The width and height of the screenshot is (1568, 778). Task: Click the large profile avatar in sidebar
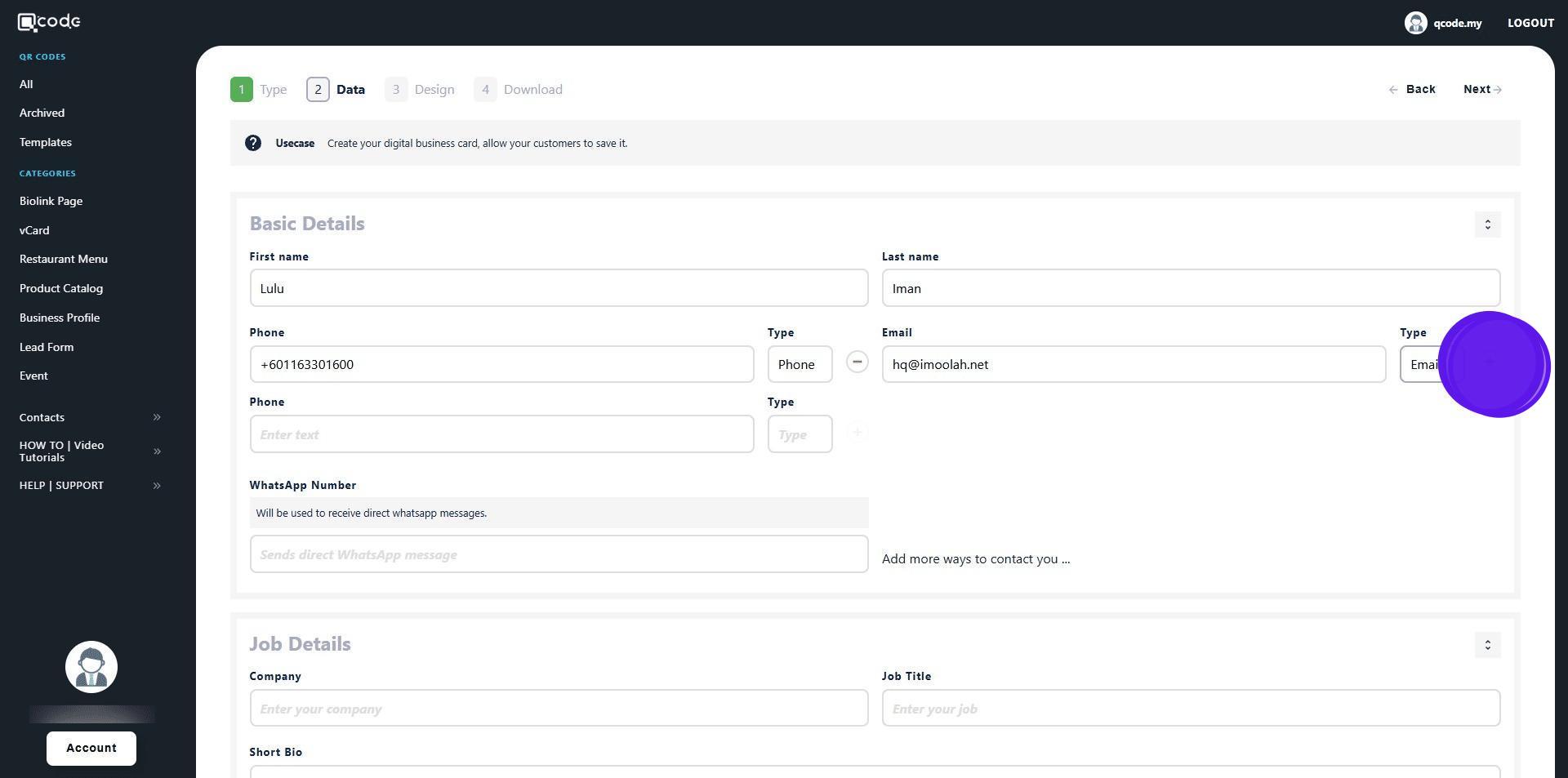tap(91, 667)
